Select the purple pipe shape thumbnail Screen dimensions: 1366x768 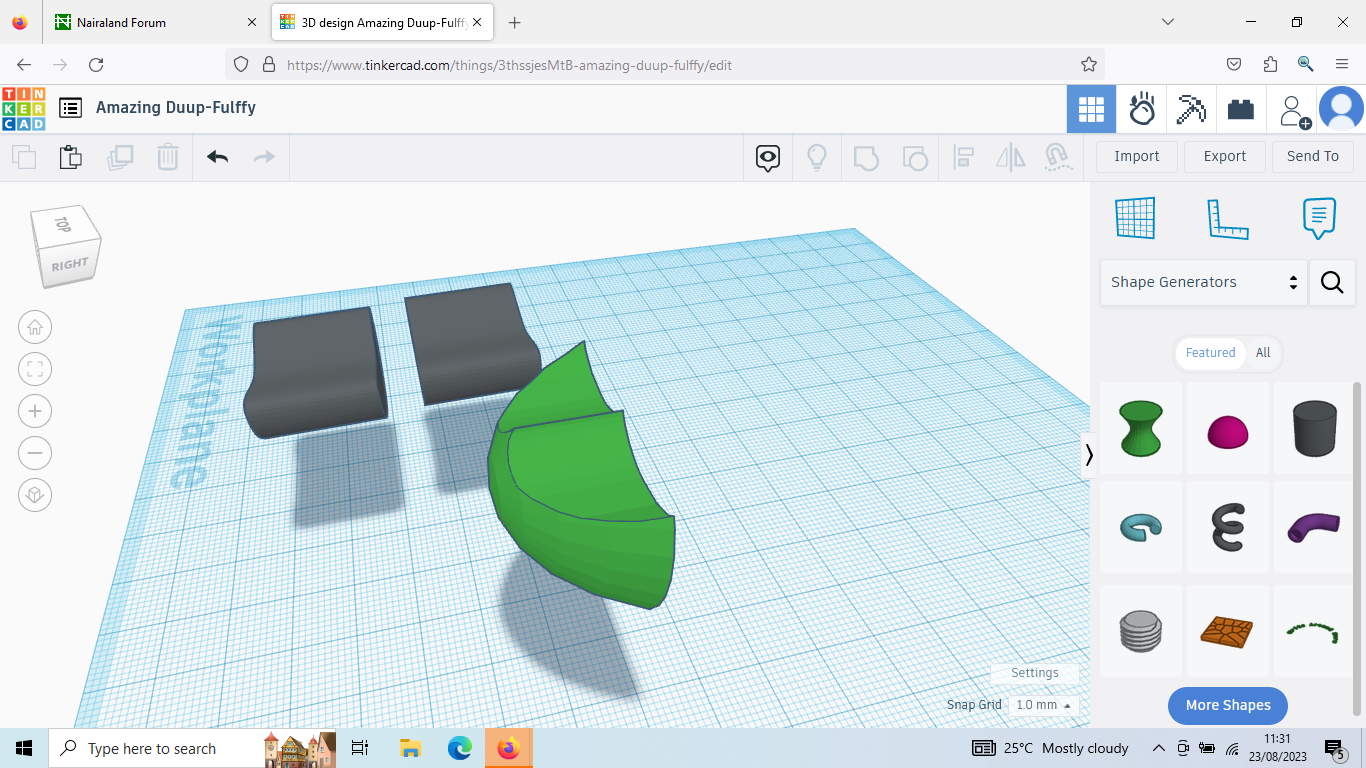coord(1313,527)
